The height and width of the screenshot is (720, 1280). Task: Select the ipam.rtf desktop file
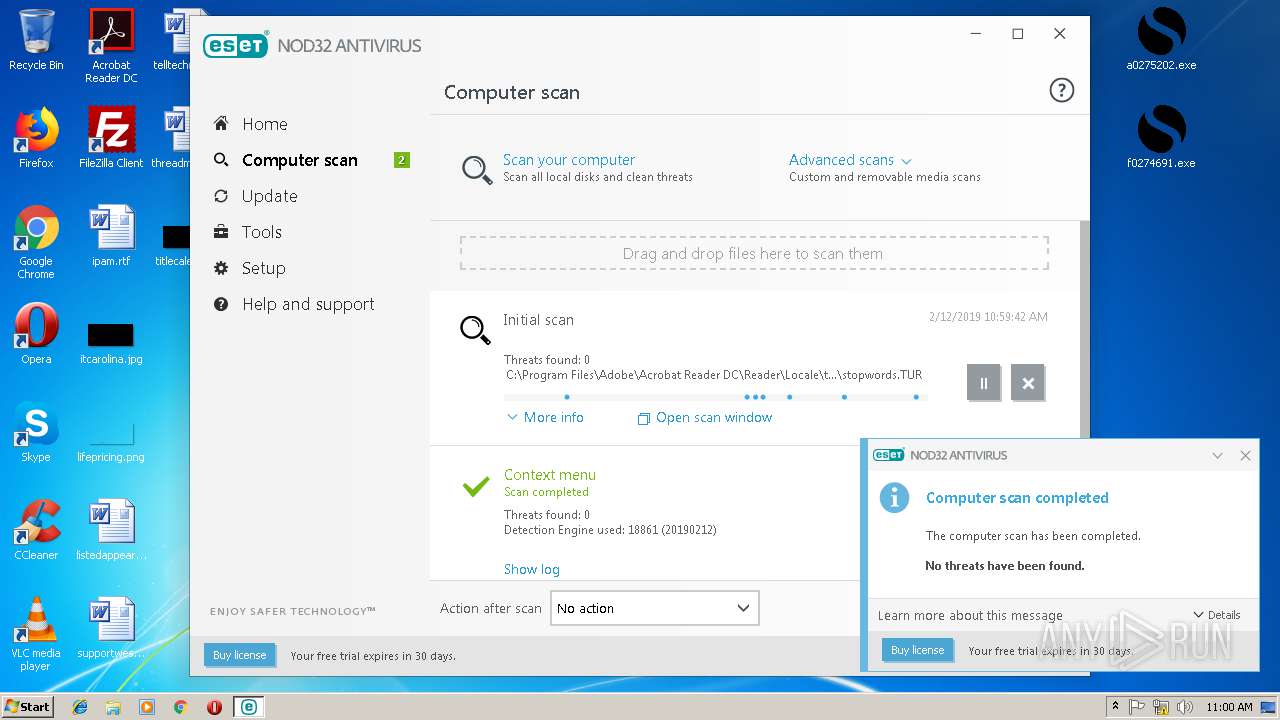tap(111, 236)
